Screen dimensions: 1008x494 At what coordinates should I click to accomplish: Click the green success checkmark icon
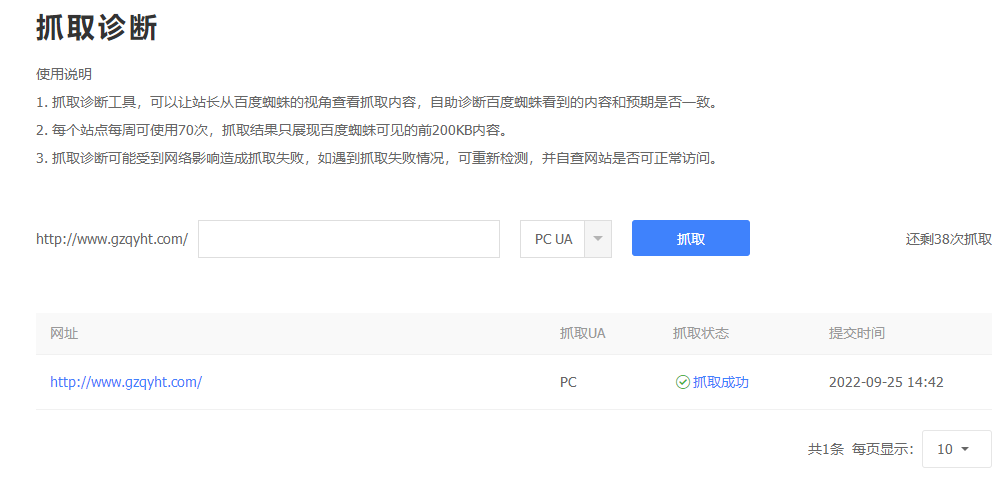683,382
